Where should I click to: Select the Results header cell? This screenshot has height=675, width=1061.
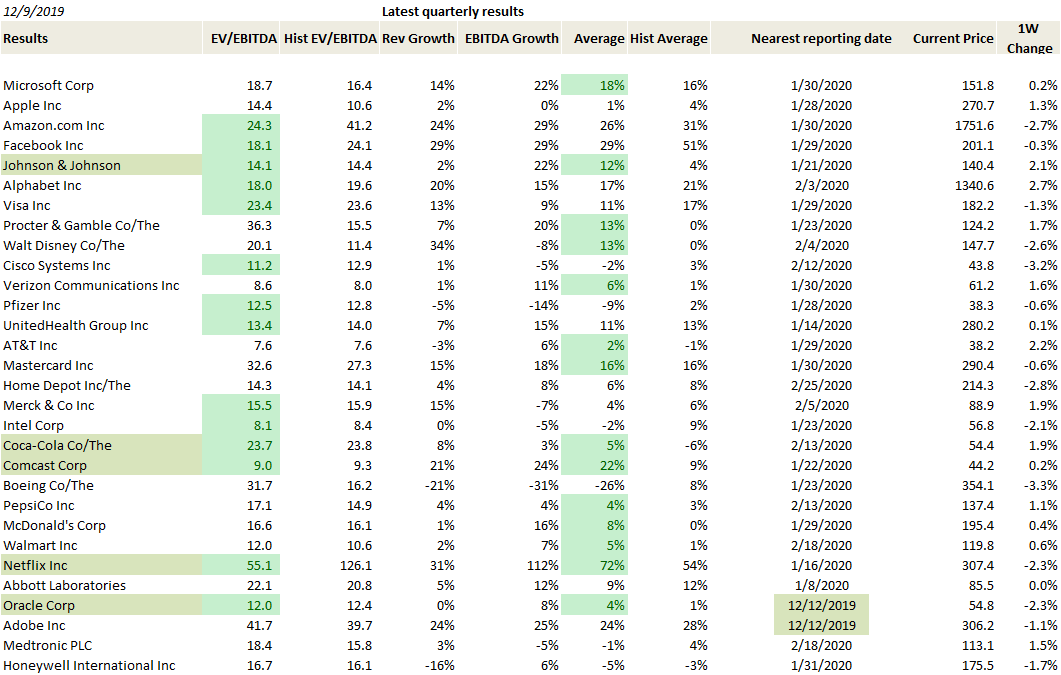26,39
